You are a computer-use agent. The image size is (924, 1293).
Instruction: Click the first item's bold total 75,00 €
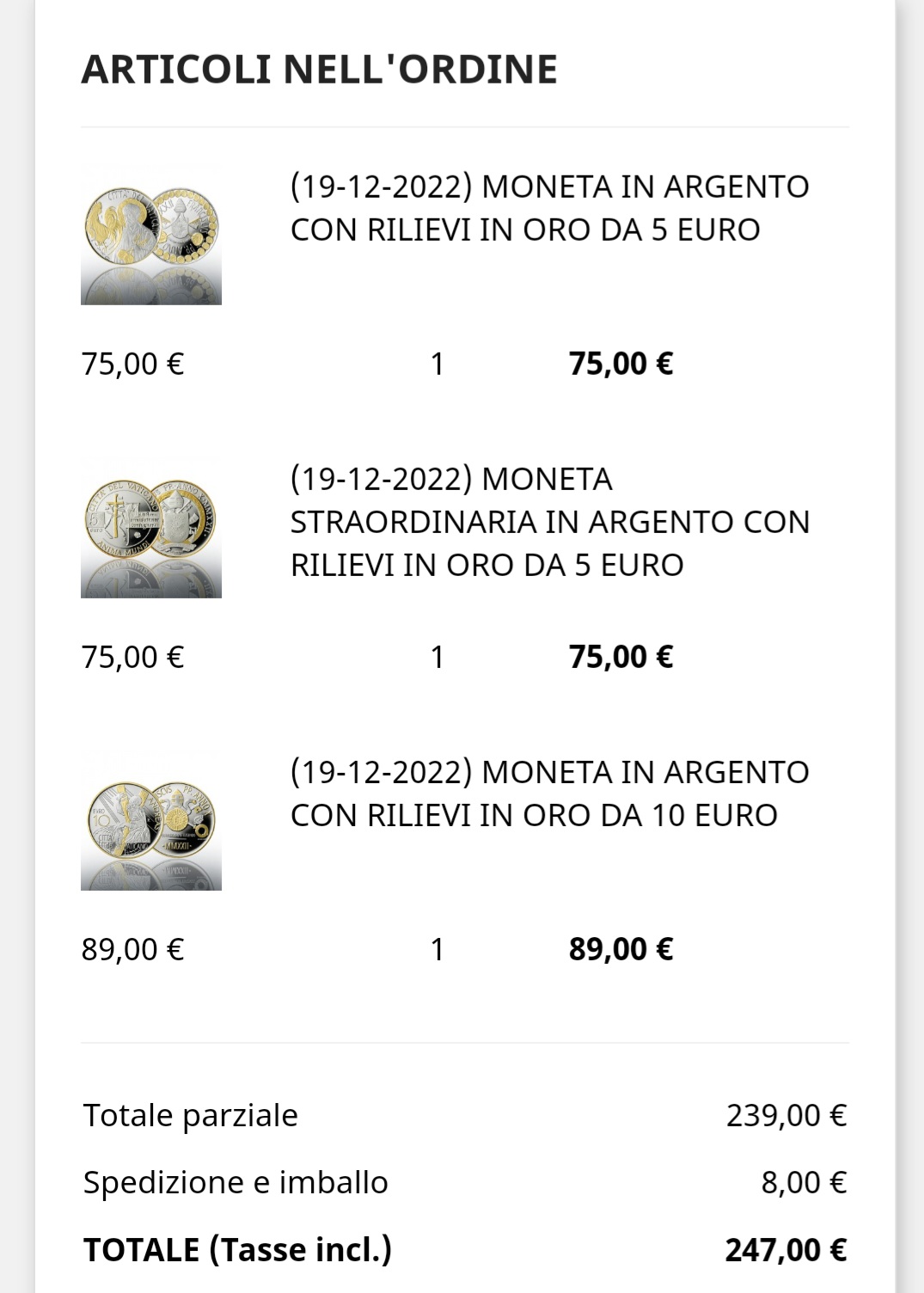pyautogui.click(x=621, y=364)
